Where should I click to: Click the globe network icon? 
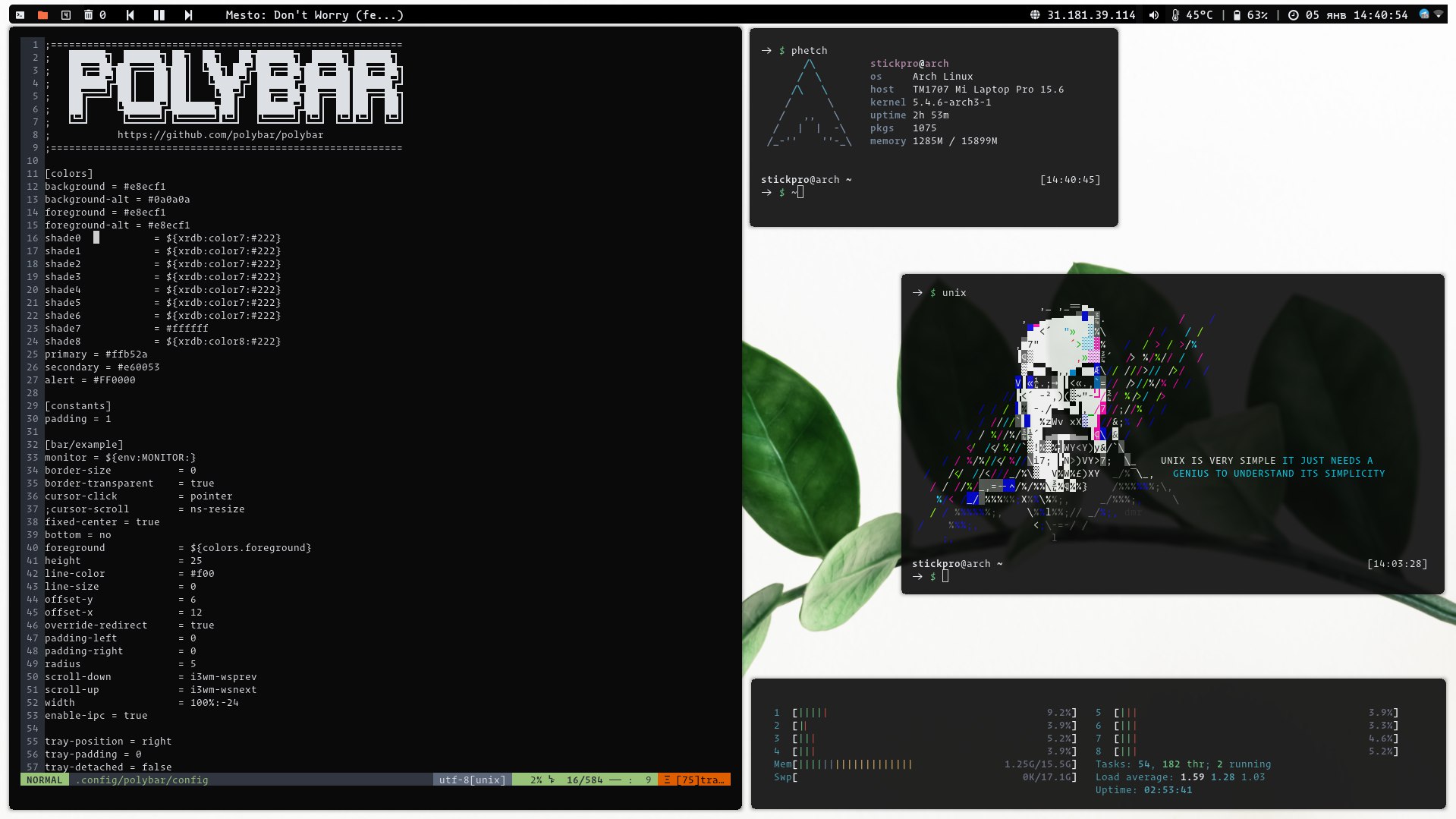click(x=1035, y=14)
